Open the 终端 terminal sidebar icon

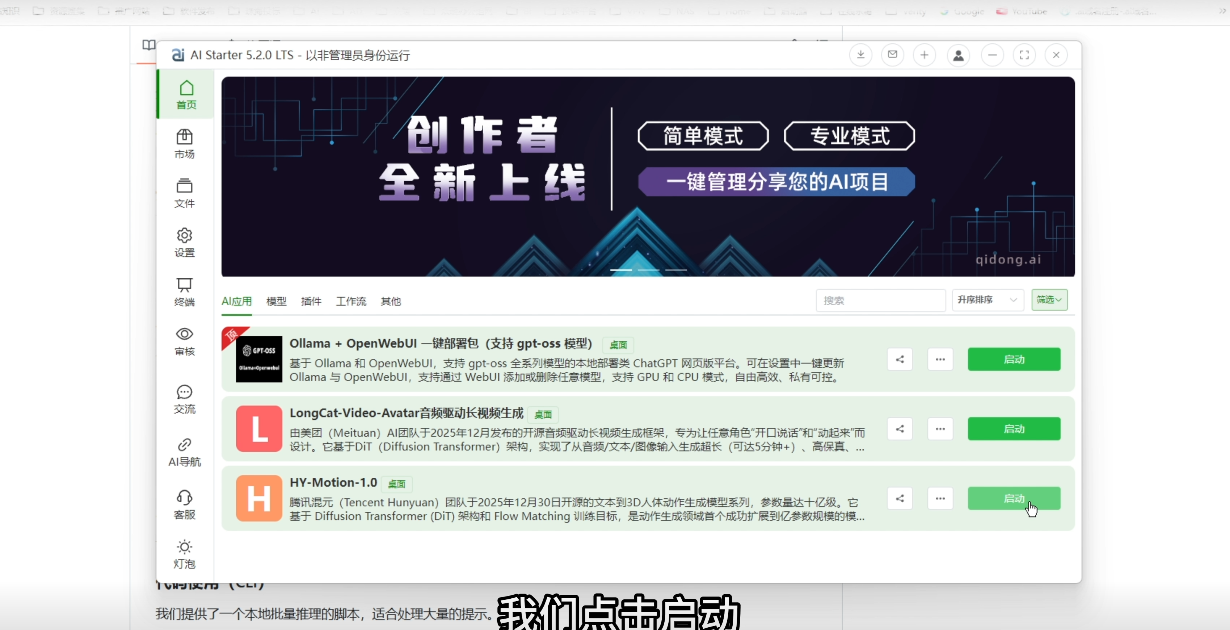tap(184, 292)
